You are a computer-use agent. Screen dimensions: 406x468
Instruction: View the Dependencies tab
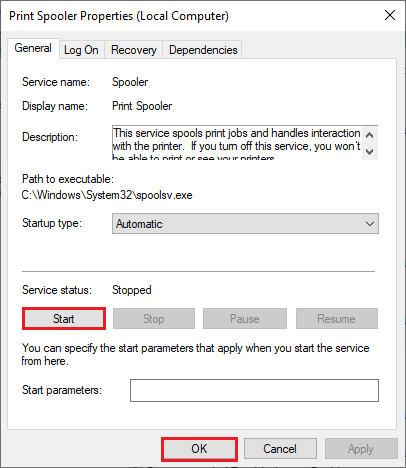pos(203,50)
